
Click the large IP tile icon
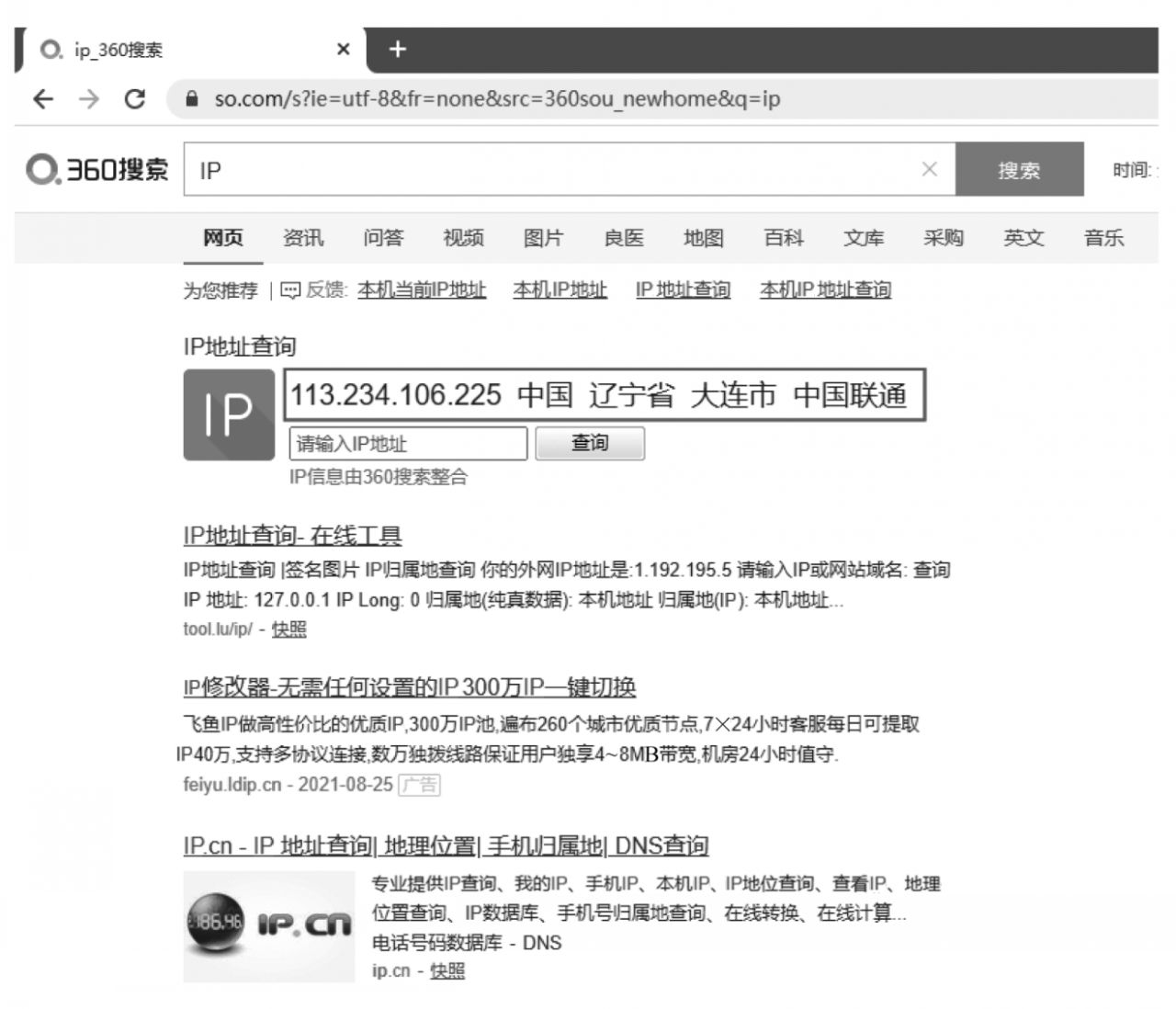pos(229,414)
